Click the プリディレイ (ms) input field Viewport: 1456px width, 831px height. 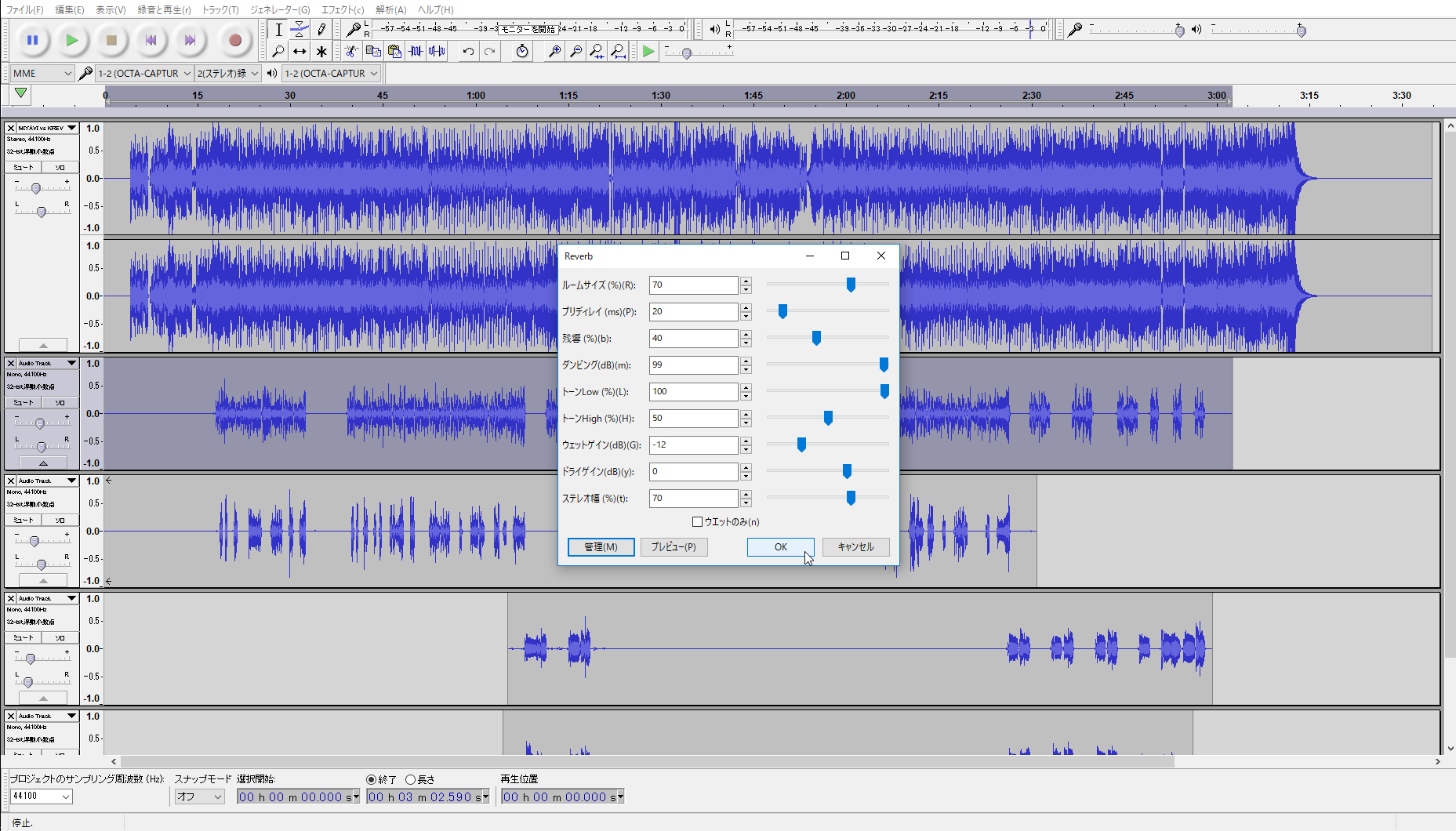point(694,311)
